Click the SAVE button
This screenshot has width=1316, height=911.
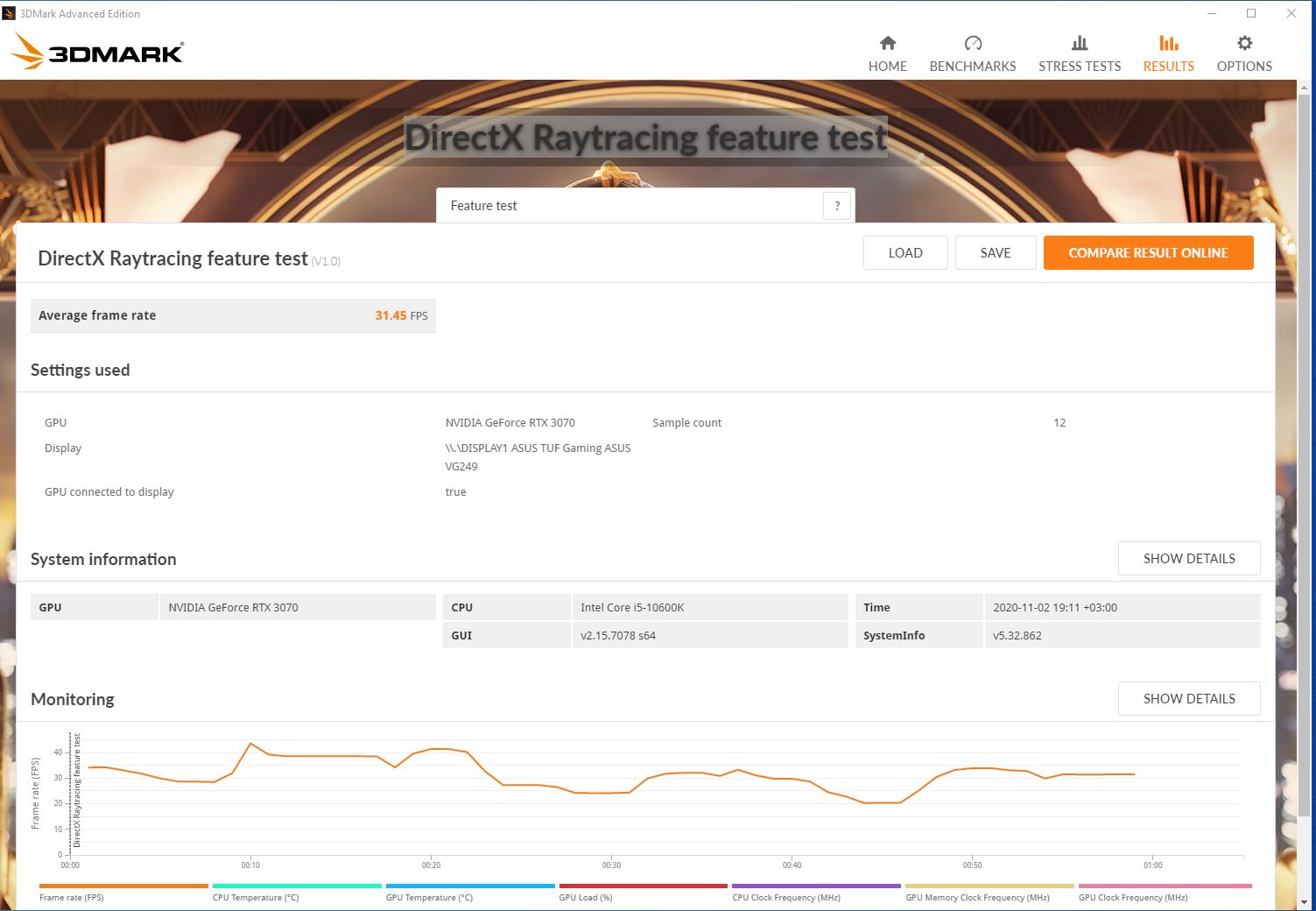(995, 253)
